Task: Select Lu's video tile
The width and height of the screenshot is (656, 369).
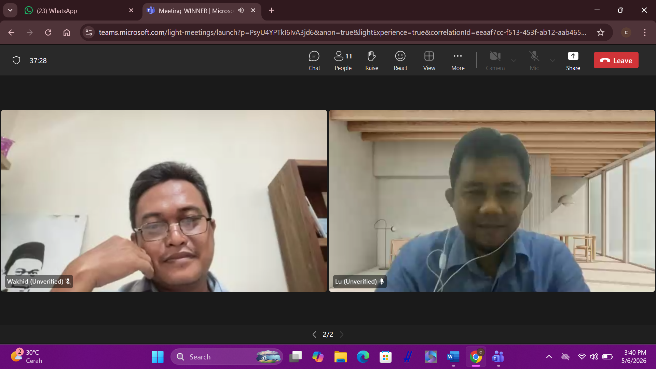Action: tap(492, 201)
